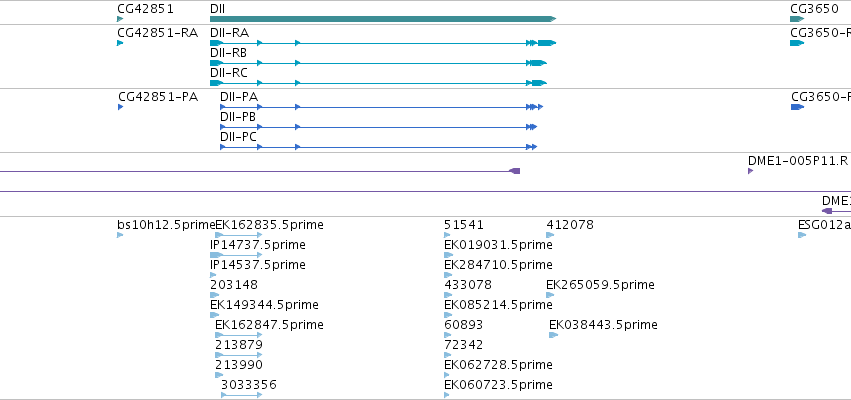Select the EK062728.5prime EST label
The image size is (851, 400).
498,364
